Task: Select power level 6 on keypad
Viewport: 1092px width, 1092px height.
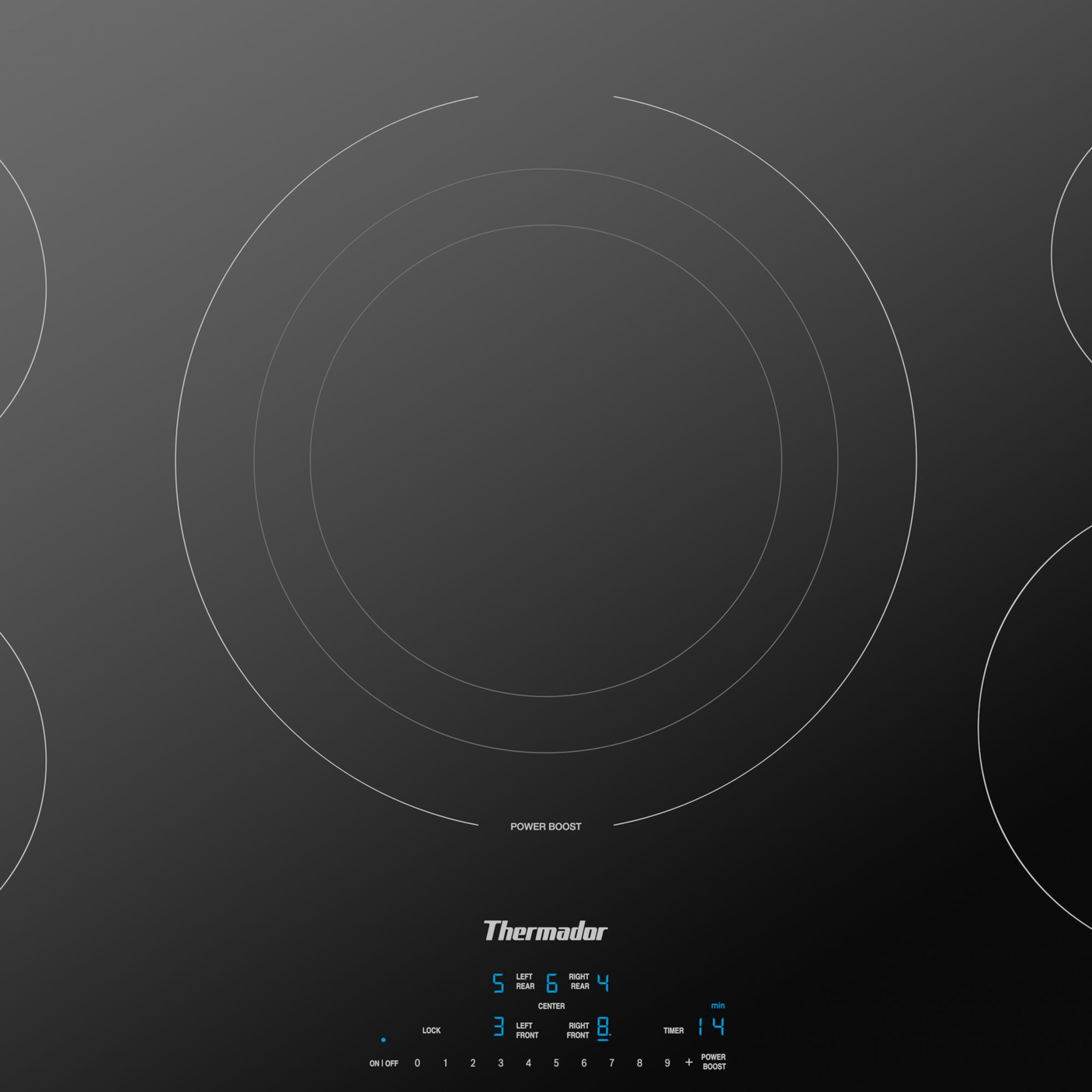Action: [x=584, y=1063]
